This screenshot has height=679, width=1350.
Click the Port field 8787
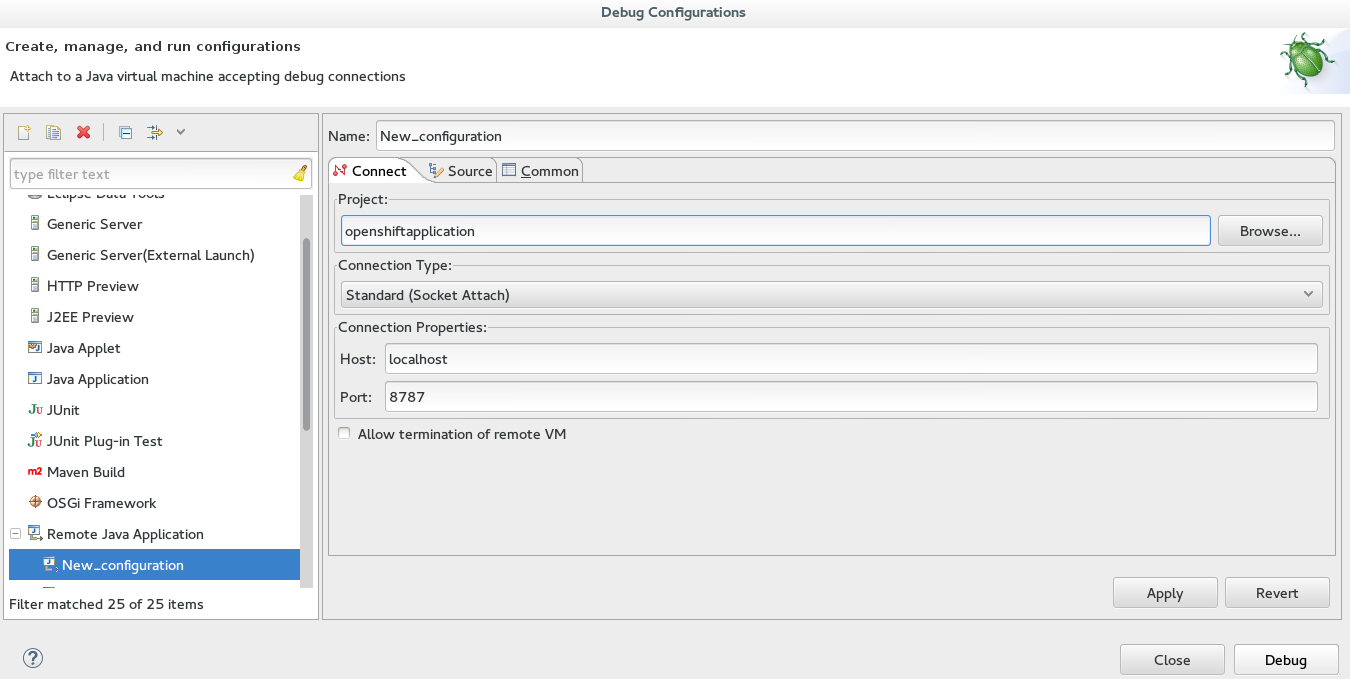click(x=851, y=396)
